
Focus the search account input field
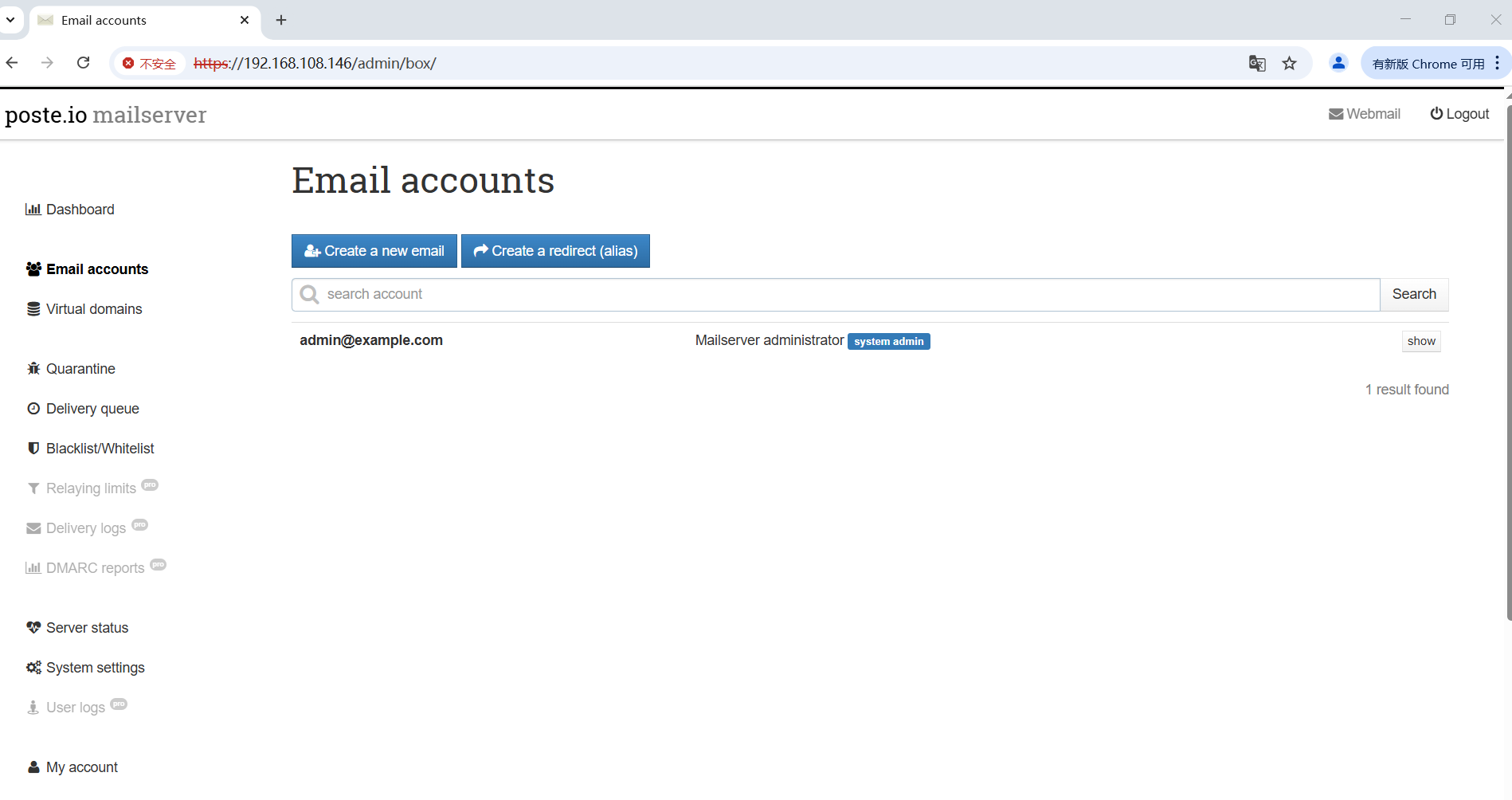(836, 295)
